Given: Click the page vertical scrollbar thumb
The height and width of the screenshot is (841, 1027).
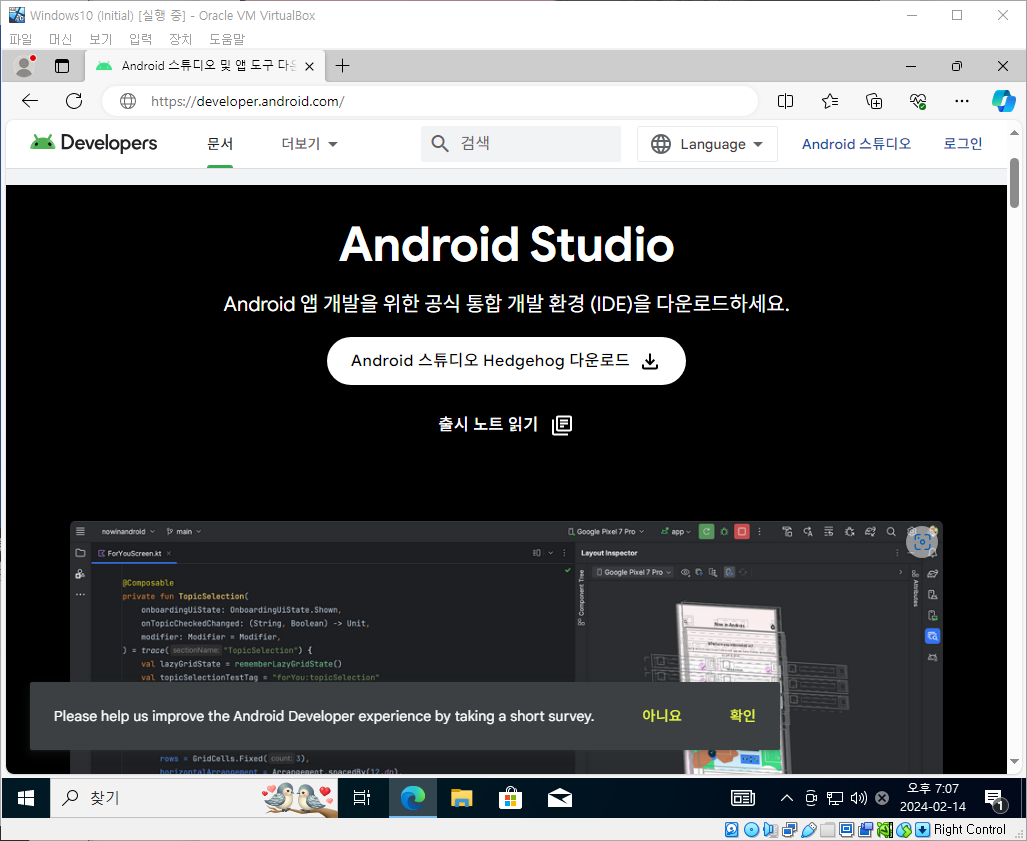Looking at the screenshot, I should (1014, 183).
